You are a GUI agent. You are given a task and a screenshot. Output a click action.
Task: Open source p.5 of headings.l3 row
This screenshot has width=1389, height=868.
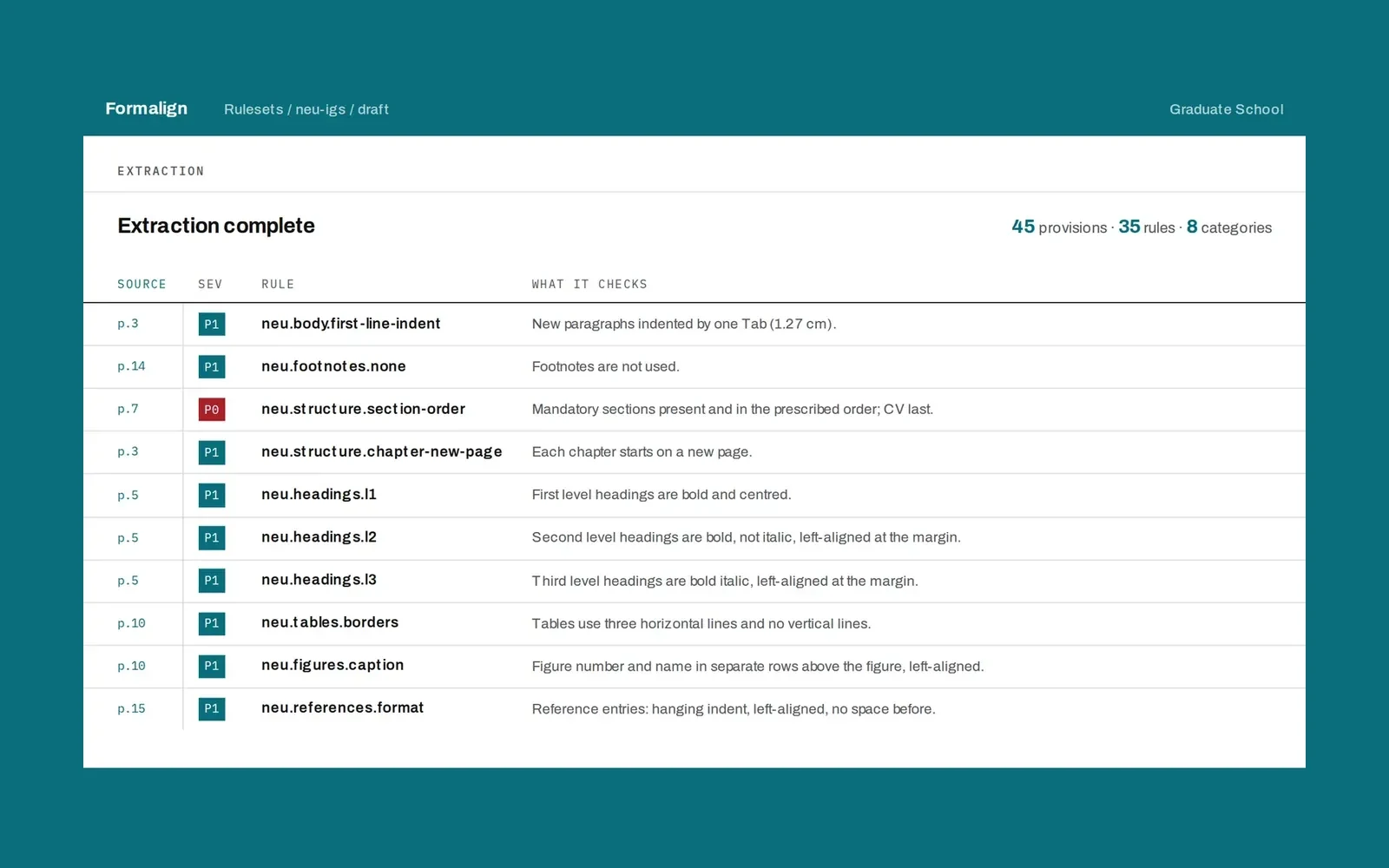point(128,581)
